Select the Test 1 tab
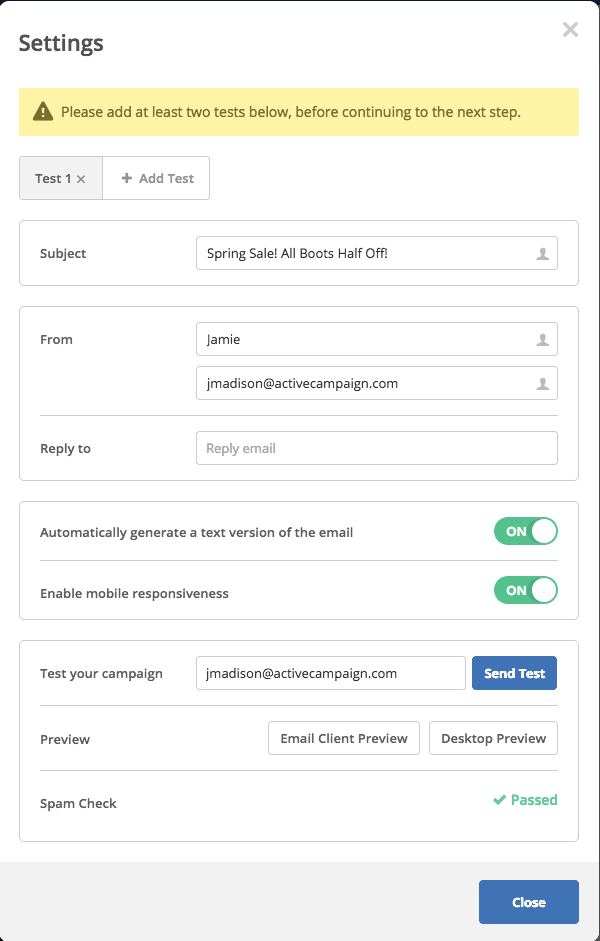Viewport: 600px width, 941px height. pos(61,178)
